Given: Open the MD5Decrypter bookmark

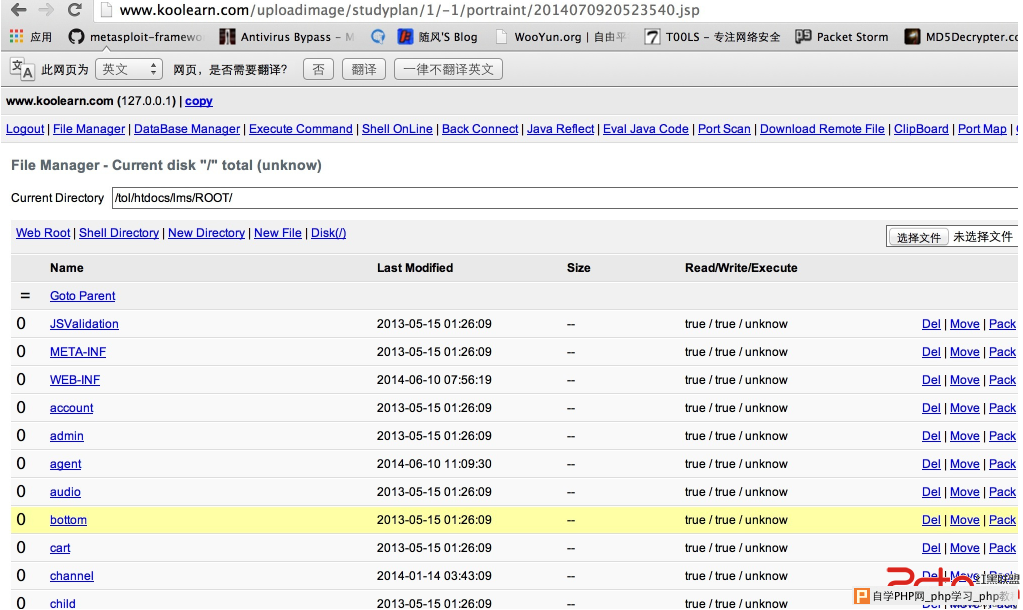Looking at the screenshot, I should point(961,37).
